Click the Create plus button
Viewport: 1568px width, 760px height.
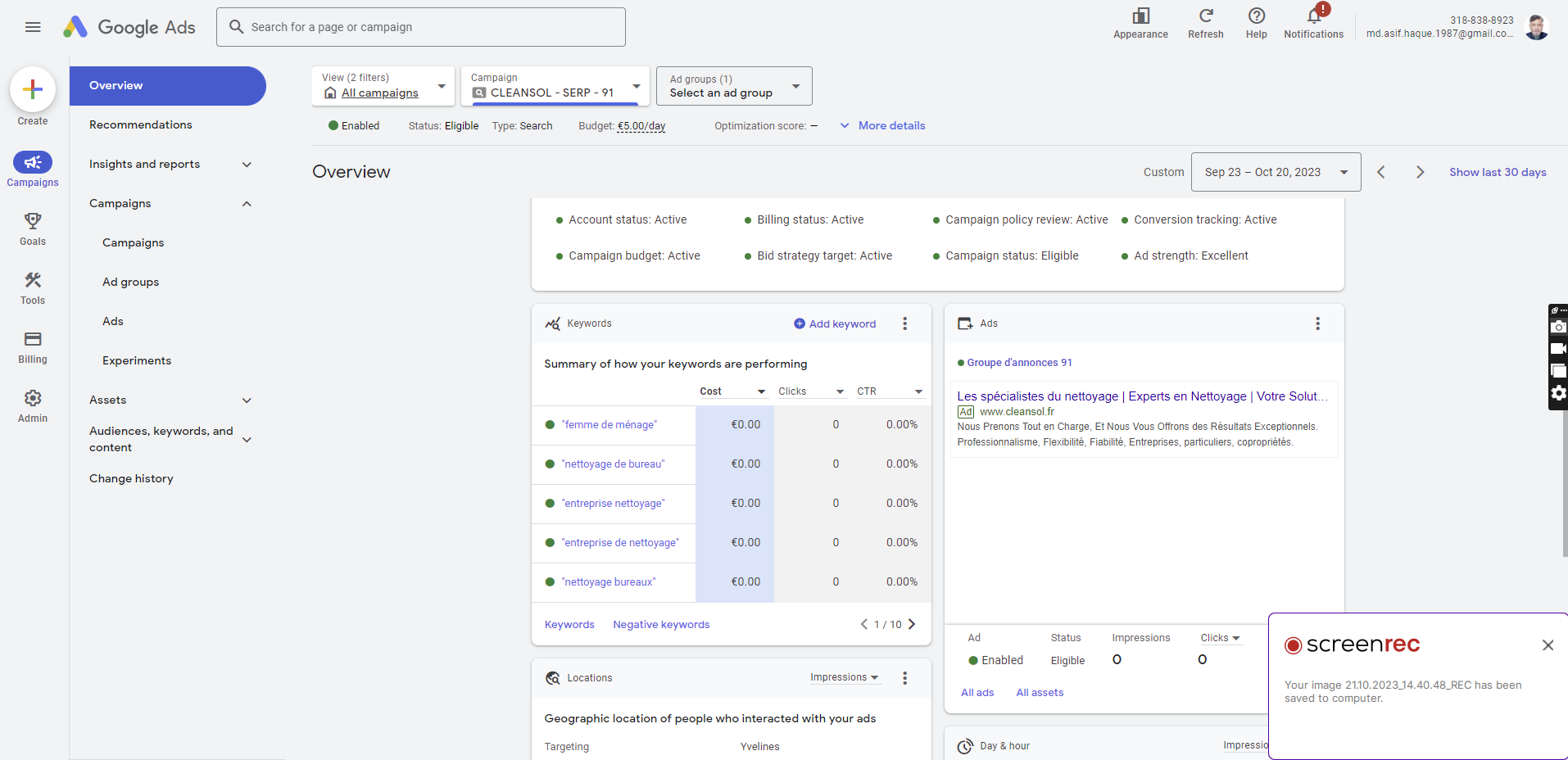coord(33,89)
